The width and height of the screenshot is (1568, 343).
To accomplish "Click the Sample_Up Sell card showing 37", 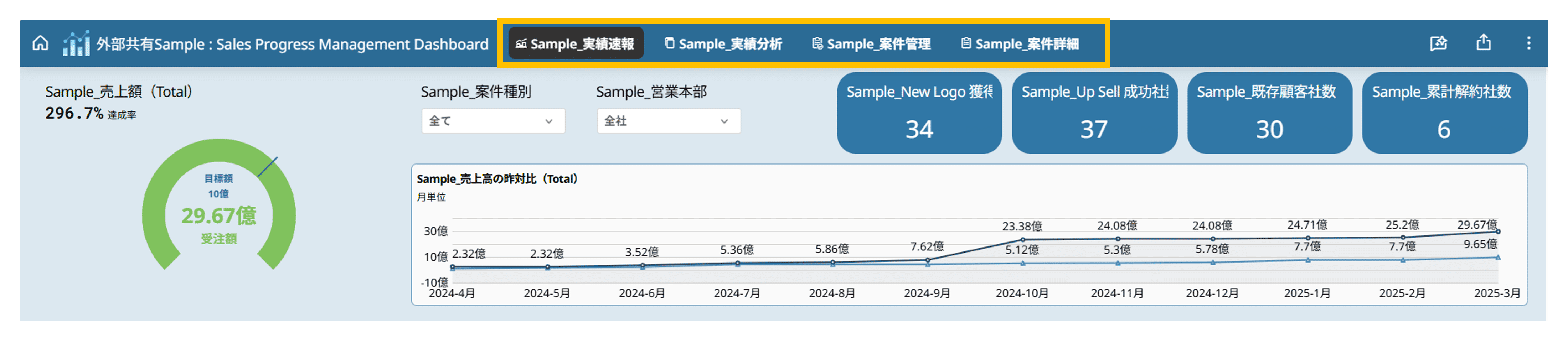I will pyautogui.click(x=1094, y=113).
